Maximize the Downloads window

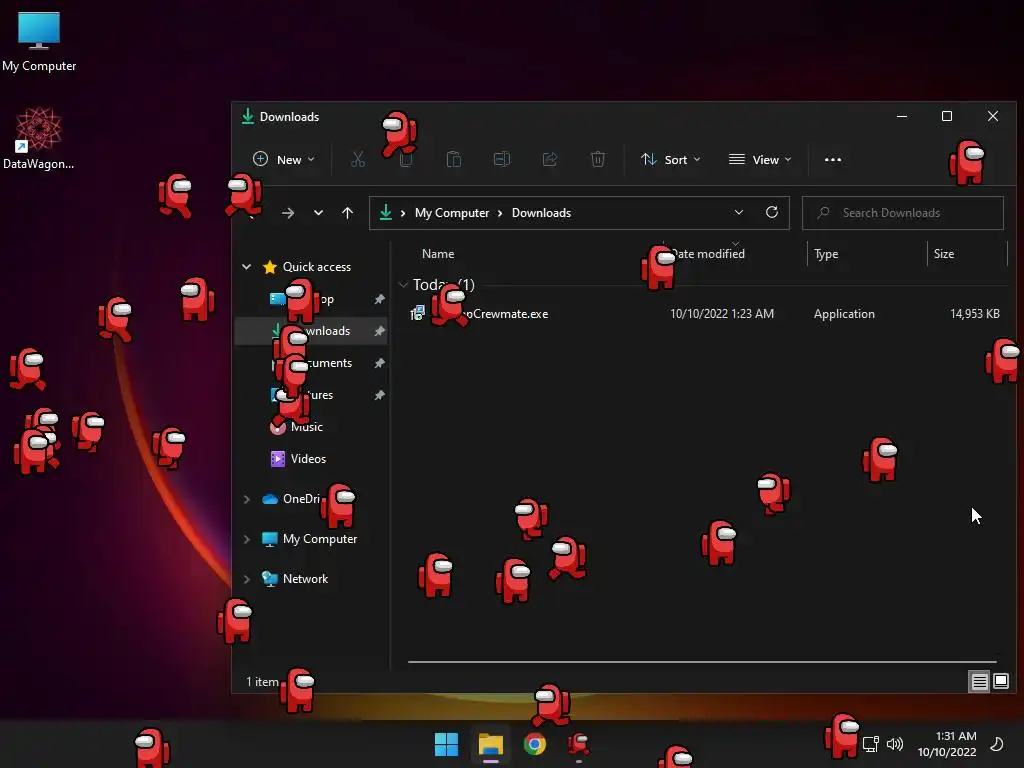[x=947, y=116]
